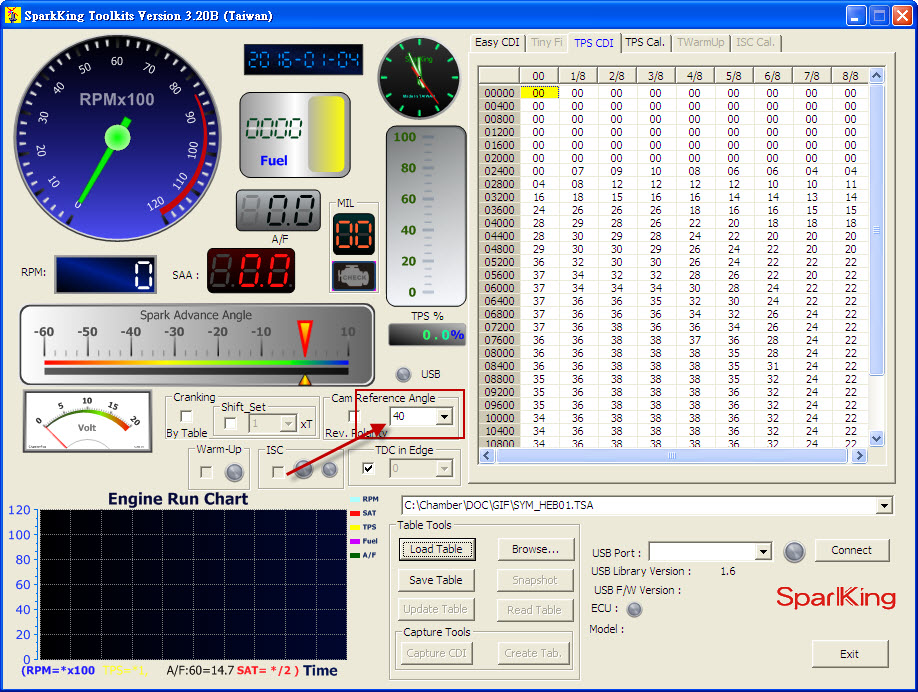Select the highlighted cell in row 00000

click(539, 93)
